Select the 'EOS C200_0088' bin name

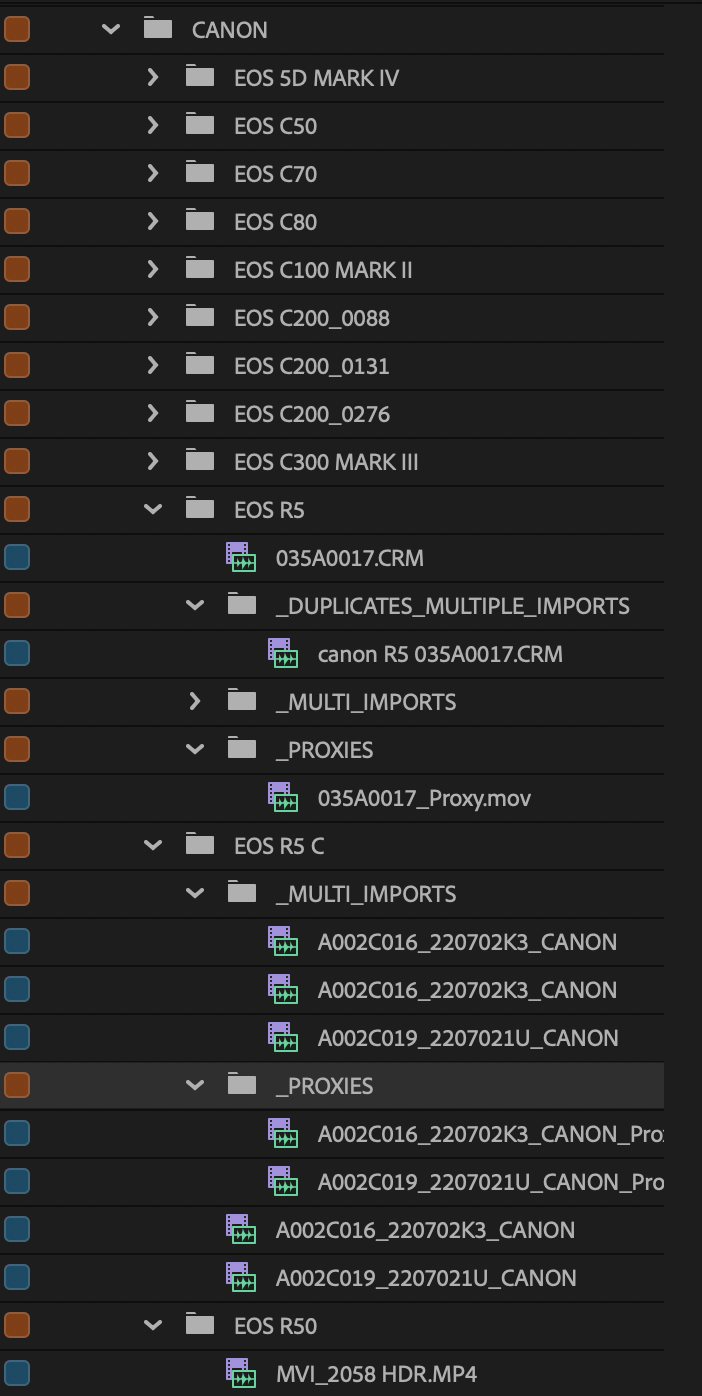[312, 318]
